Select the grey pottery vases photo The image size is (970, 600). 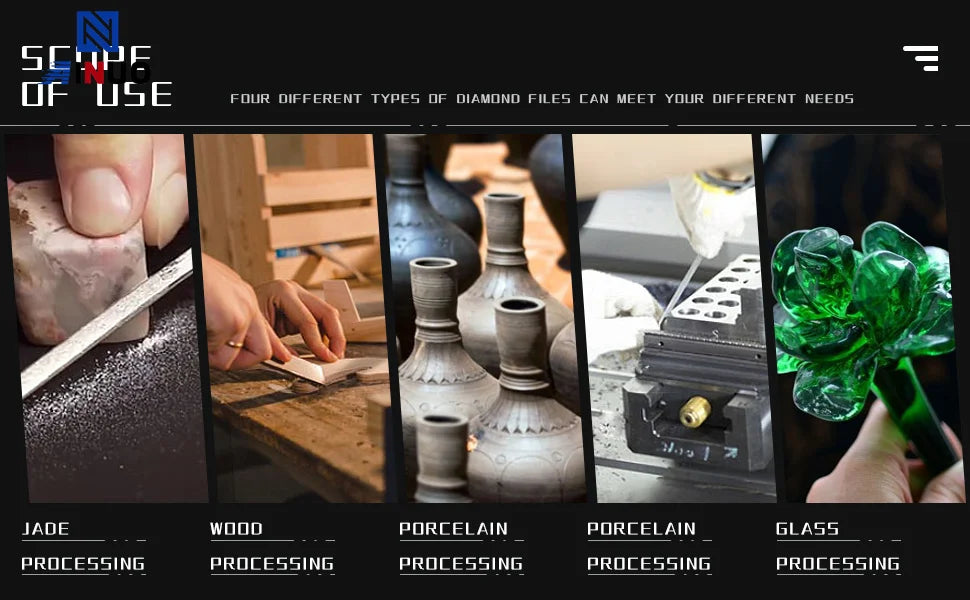tap(485, 318)
